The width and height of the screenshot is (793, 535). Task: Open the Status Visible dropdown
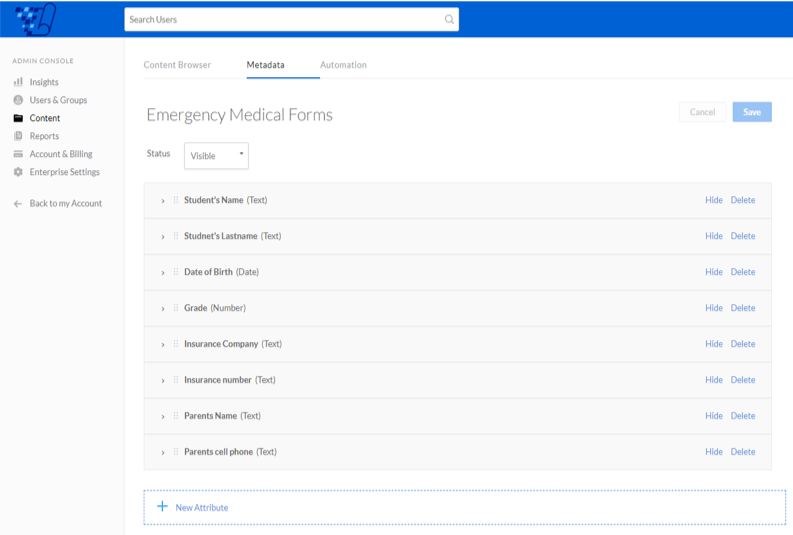point(216,156)
